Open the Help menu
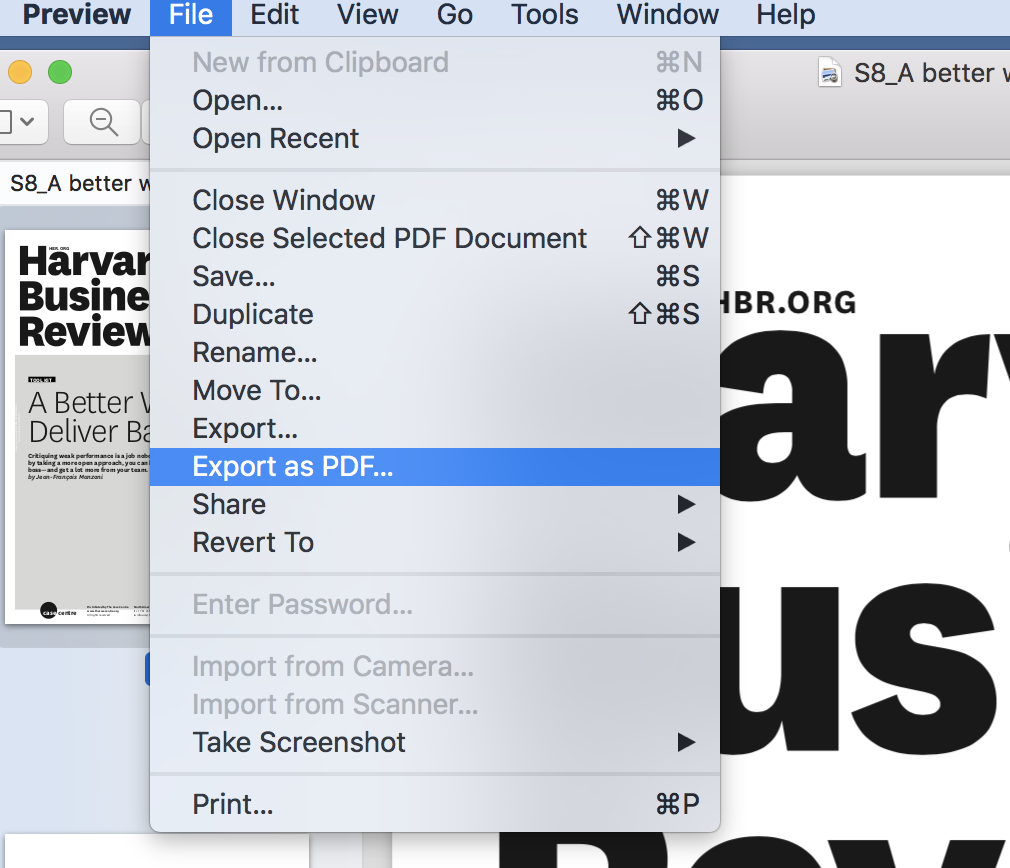This screenshot has width=1010, height=868. click(x=786, y=15)
